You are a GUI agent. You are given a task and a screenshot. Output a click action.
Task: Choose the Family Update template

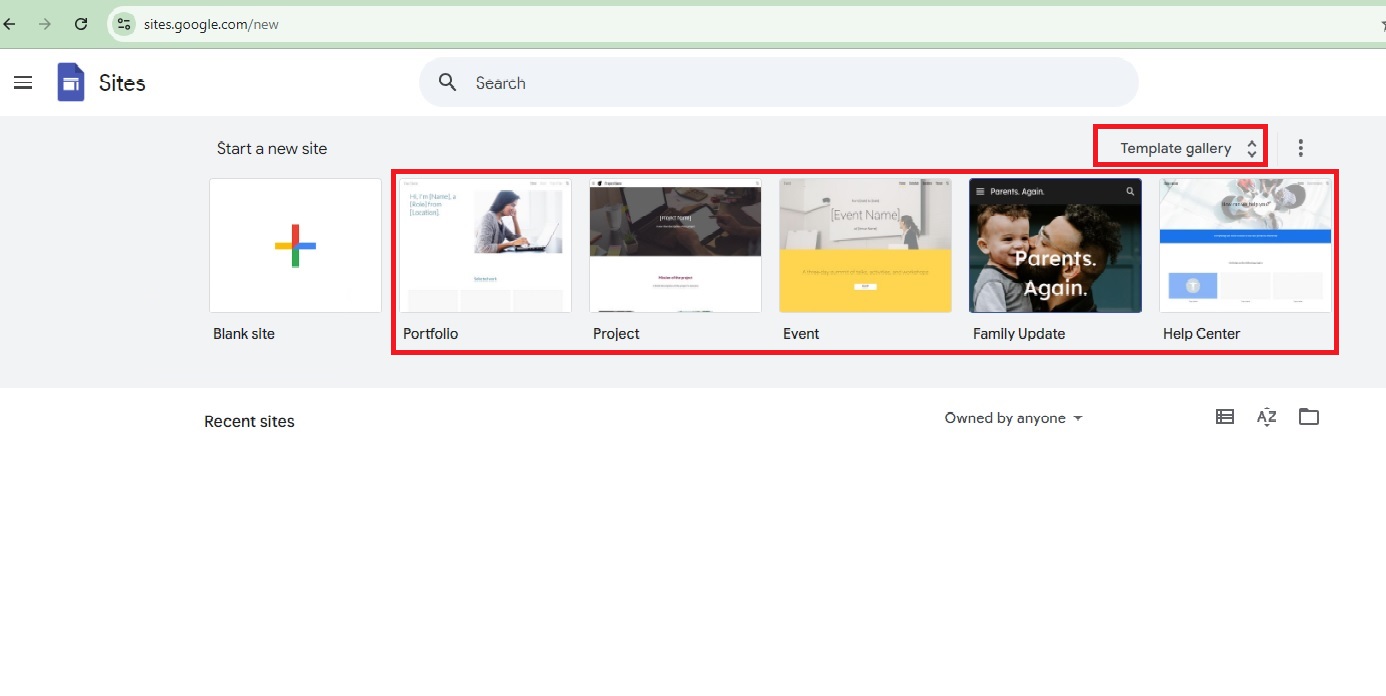point(1055,246)
